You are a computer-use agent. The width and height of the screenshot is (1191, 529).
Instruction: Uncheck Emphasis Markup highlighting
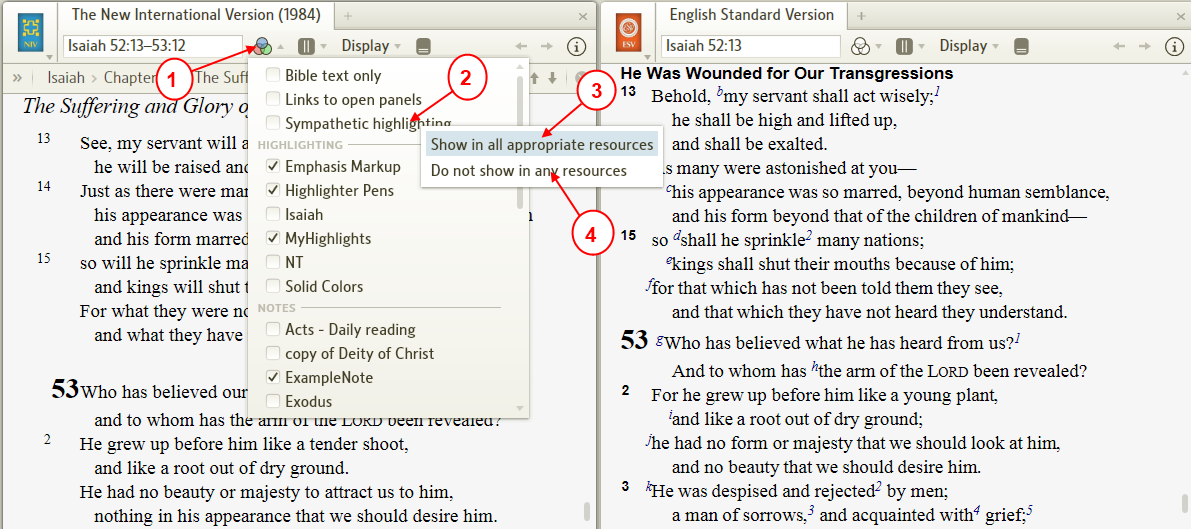(272, 166)
